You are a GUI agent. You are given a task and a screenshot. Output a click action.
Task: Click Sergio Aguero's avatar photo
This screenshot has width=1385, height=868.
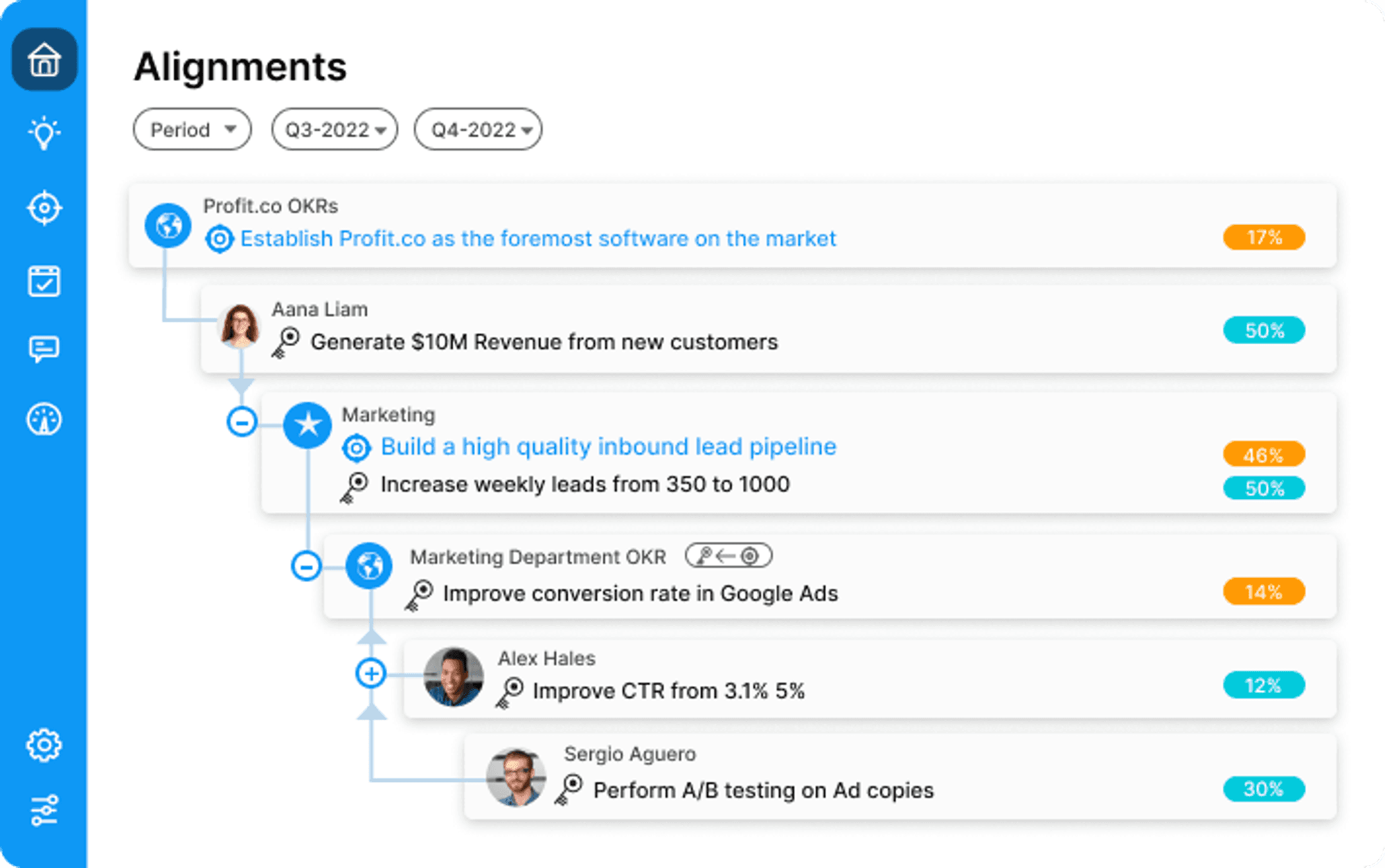click(x=516, y=777)
